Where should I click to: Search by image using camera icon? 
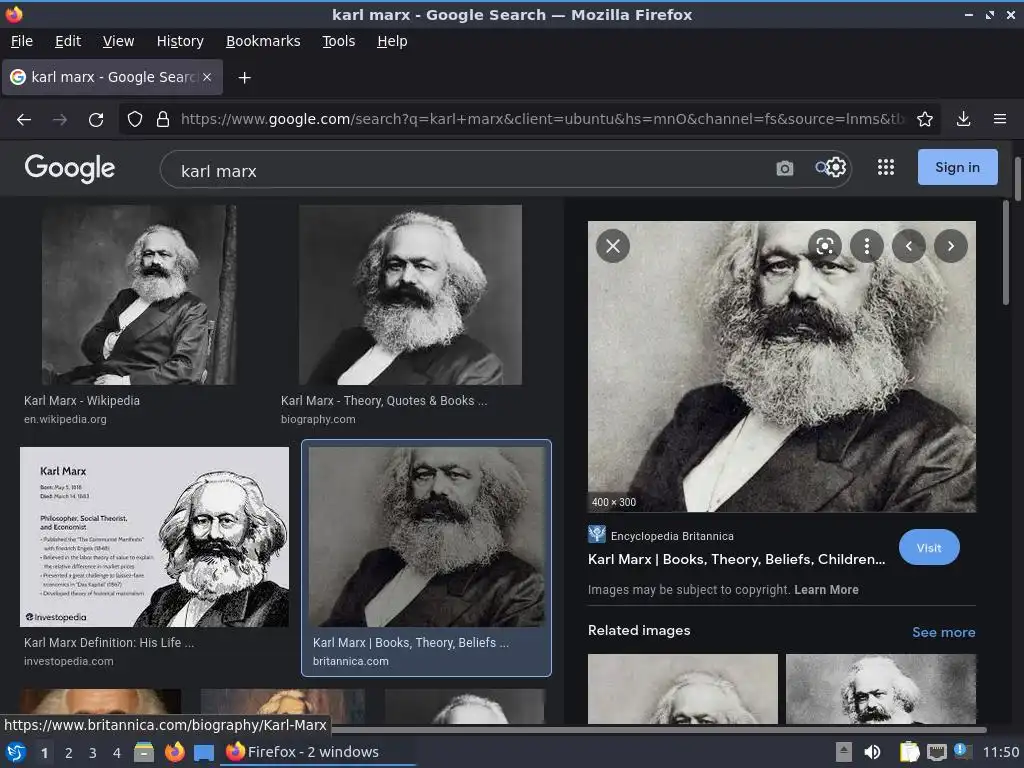(784, 168)
